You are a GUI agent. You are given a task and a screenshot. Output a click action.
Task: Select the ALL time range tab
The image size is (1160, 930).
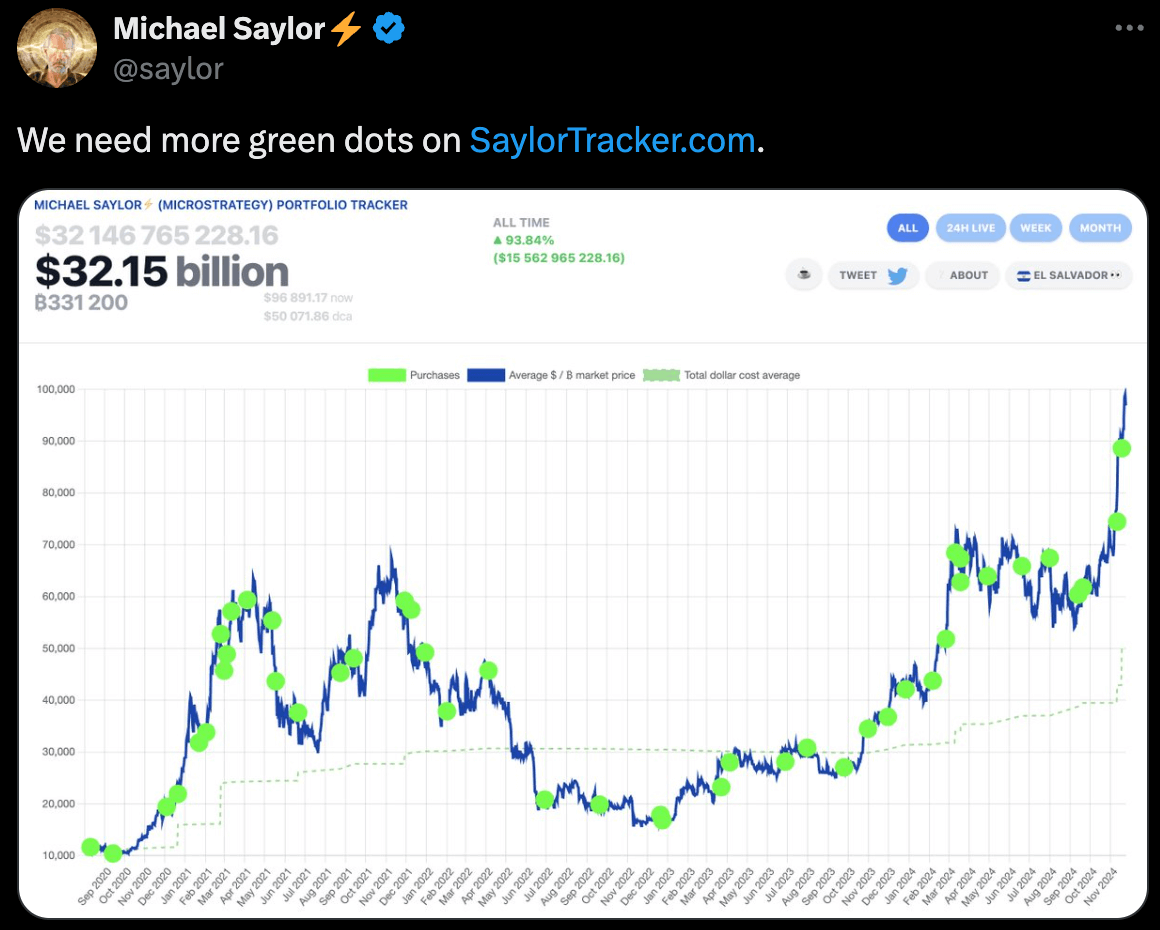tap(908, 228)
